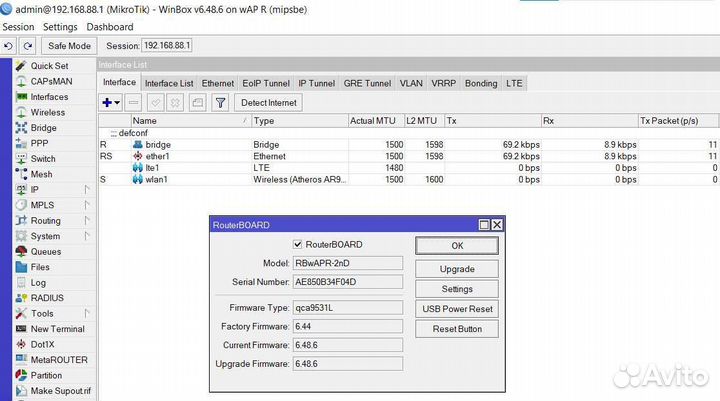Open the add interface plus dropdown
This screenshot has height=401, width=720.
(x=111, y=102)
